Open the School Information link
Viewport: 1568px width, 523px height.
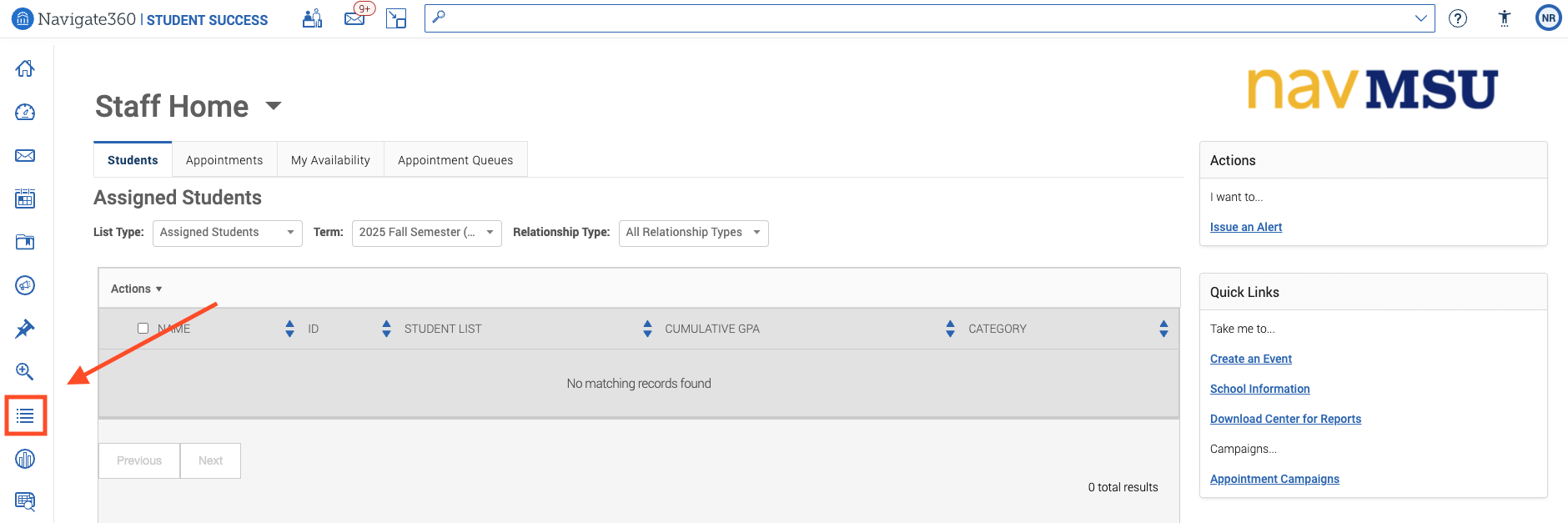1260,389
